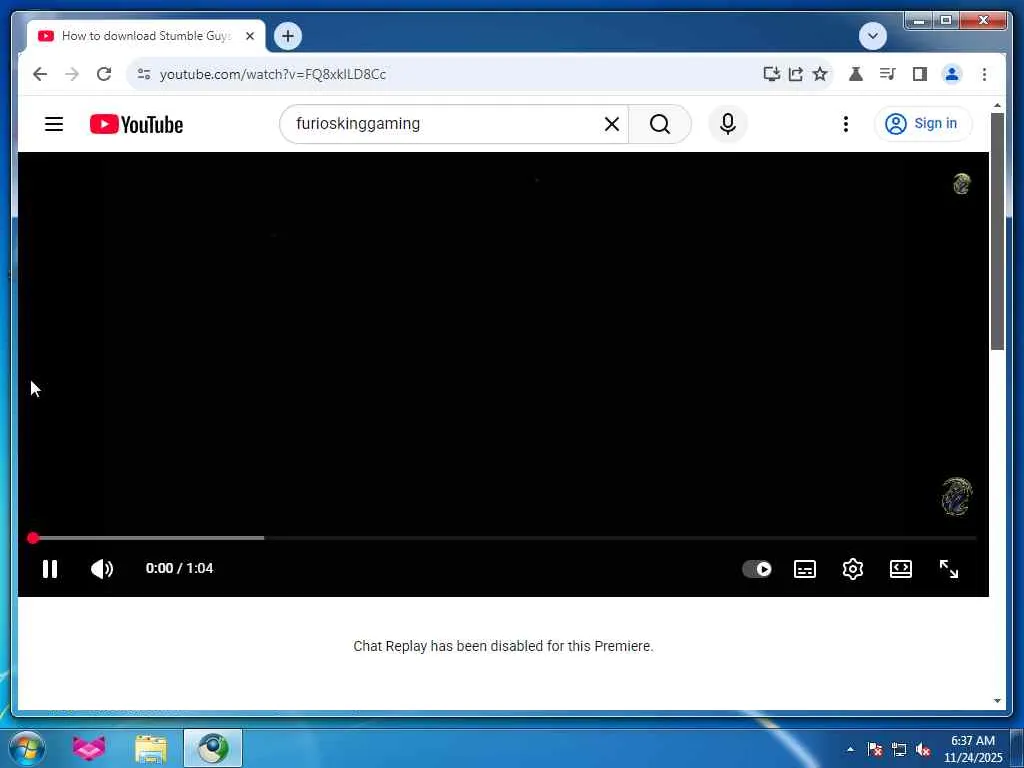Install app icon in address bar
Viewport: 1024px width, 768px height.
[772, 74]
